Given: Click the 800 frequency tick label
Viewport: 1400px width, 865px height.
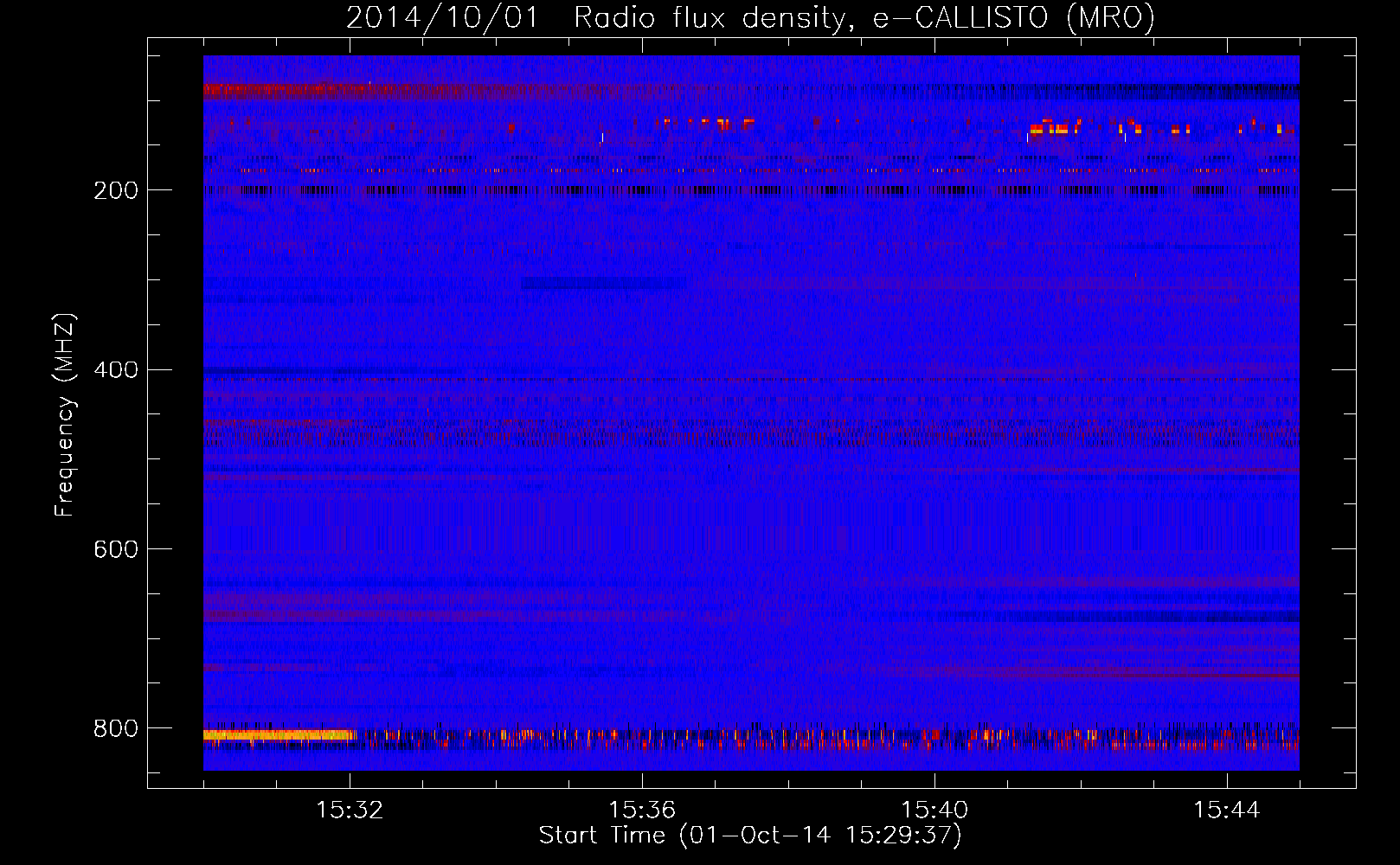Looking at the screenshot, I should click(116, 728).
